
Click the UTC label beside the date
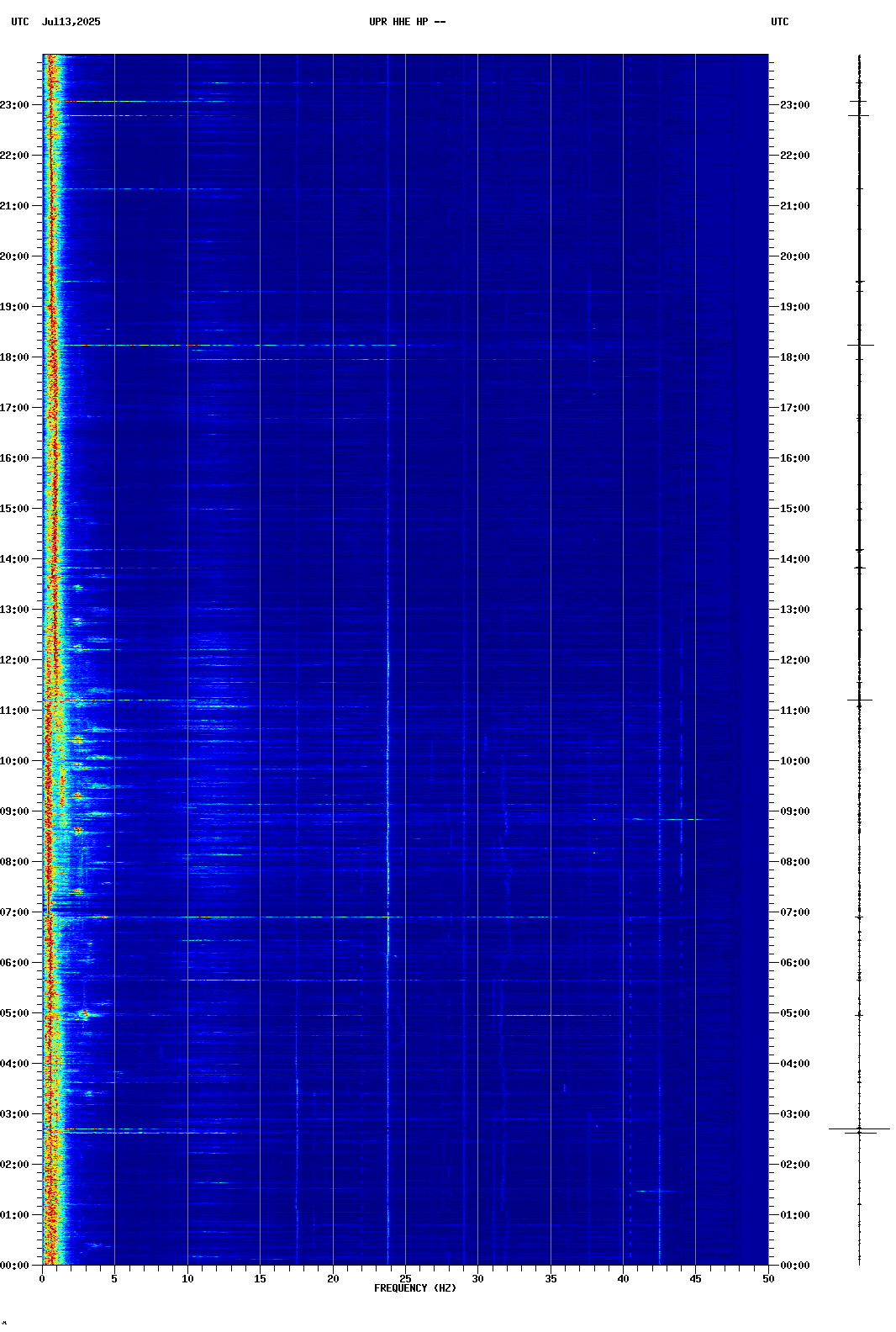tap(20, 22)
